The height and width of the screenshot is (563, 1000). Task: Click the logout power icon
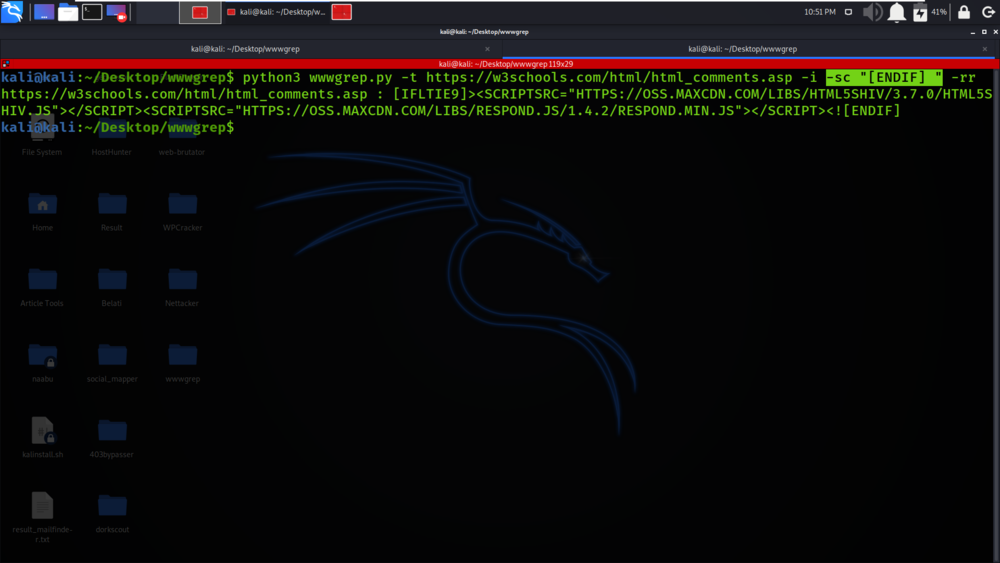988,12
